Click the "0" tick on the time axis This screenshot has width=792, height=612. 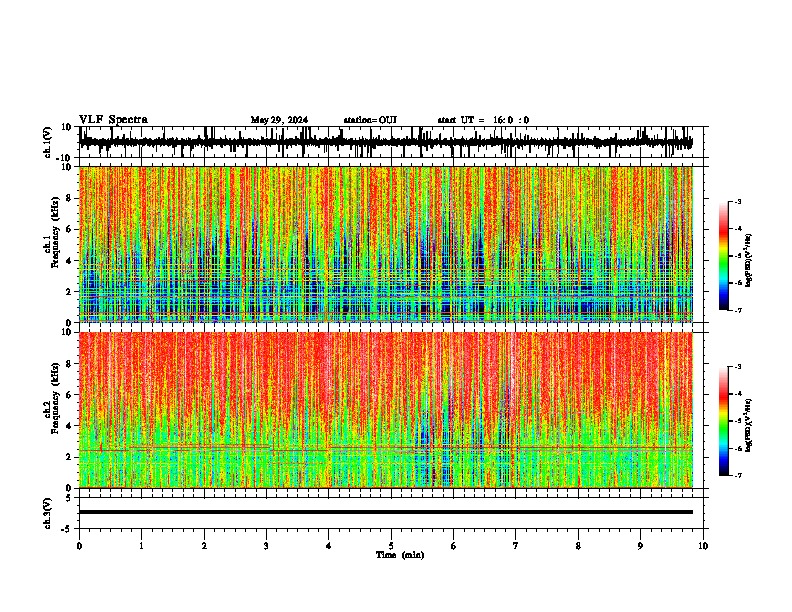coord(79,546)
